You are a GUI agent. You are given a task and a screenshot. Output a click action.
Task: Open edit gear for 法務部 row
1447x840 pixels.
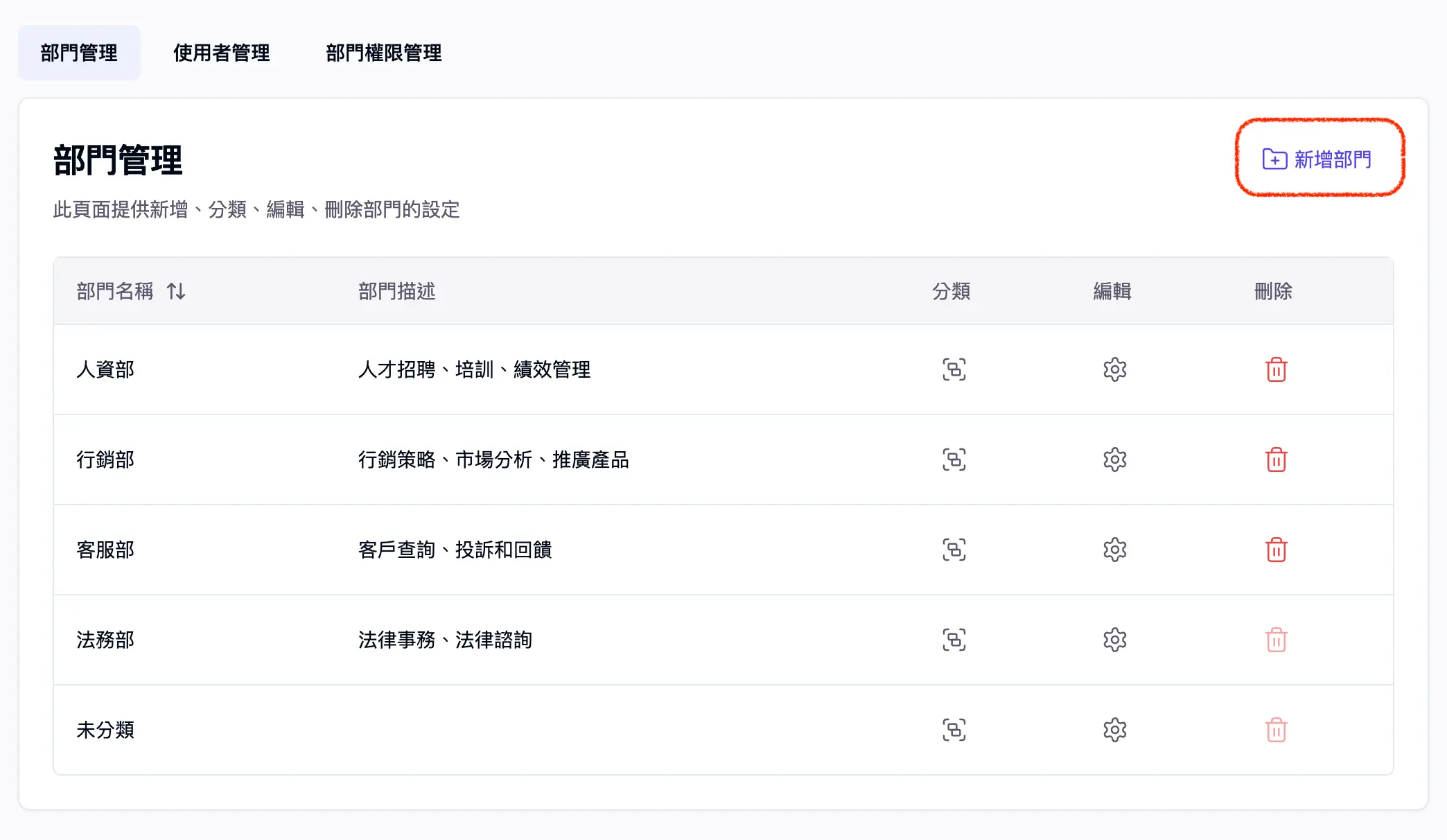[x=1114, y=640]
